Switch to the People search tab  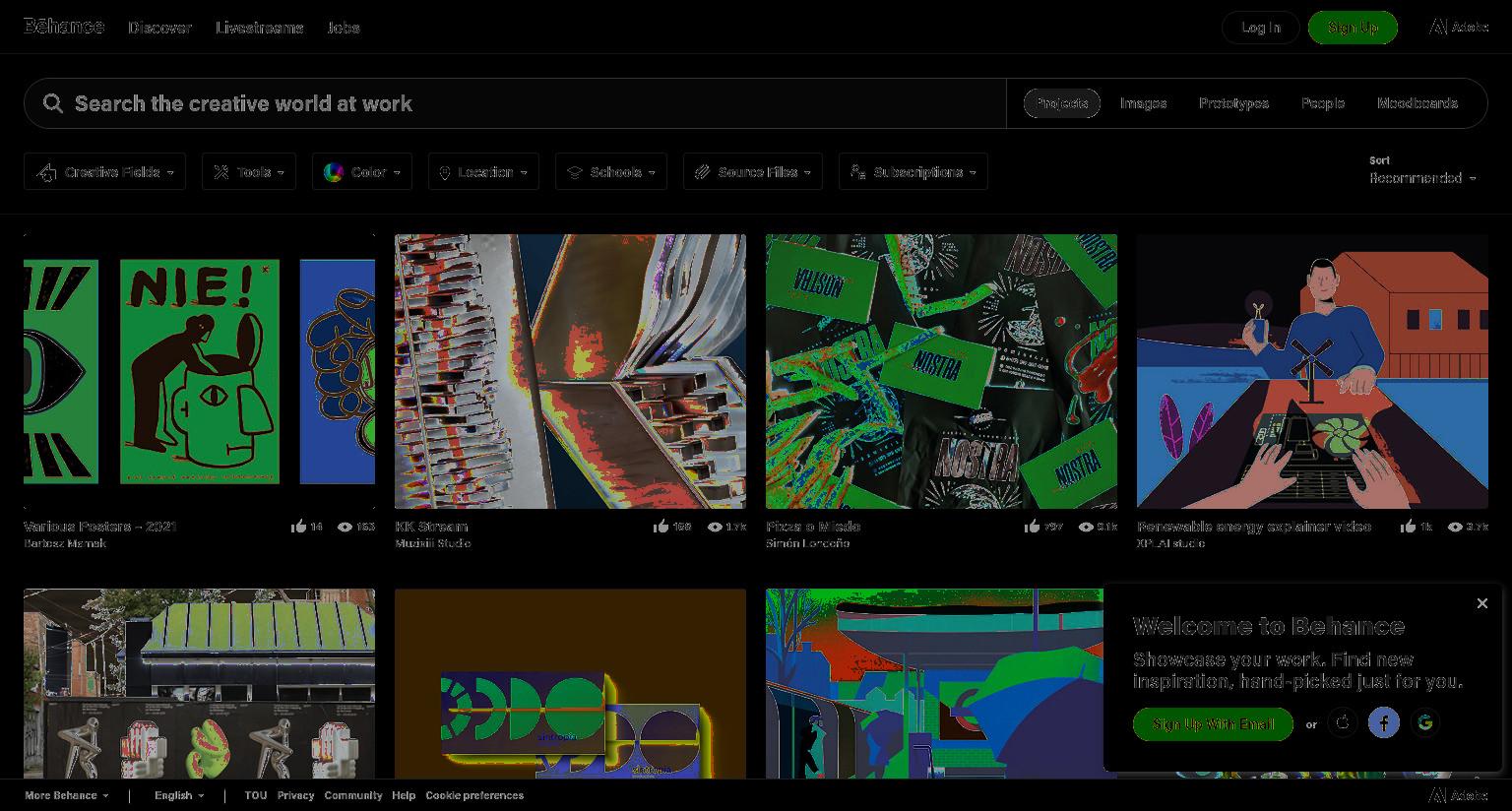point(1323,103)
